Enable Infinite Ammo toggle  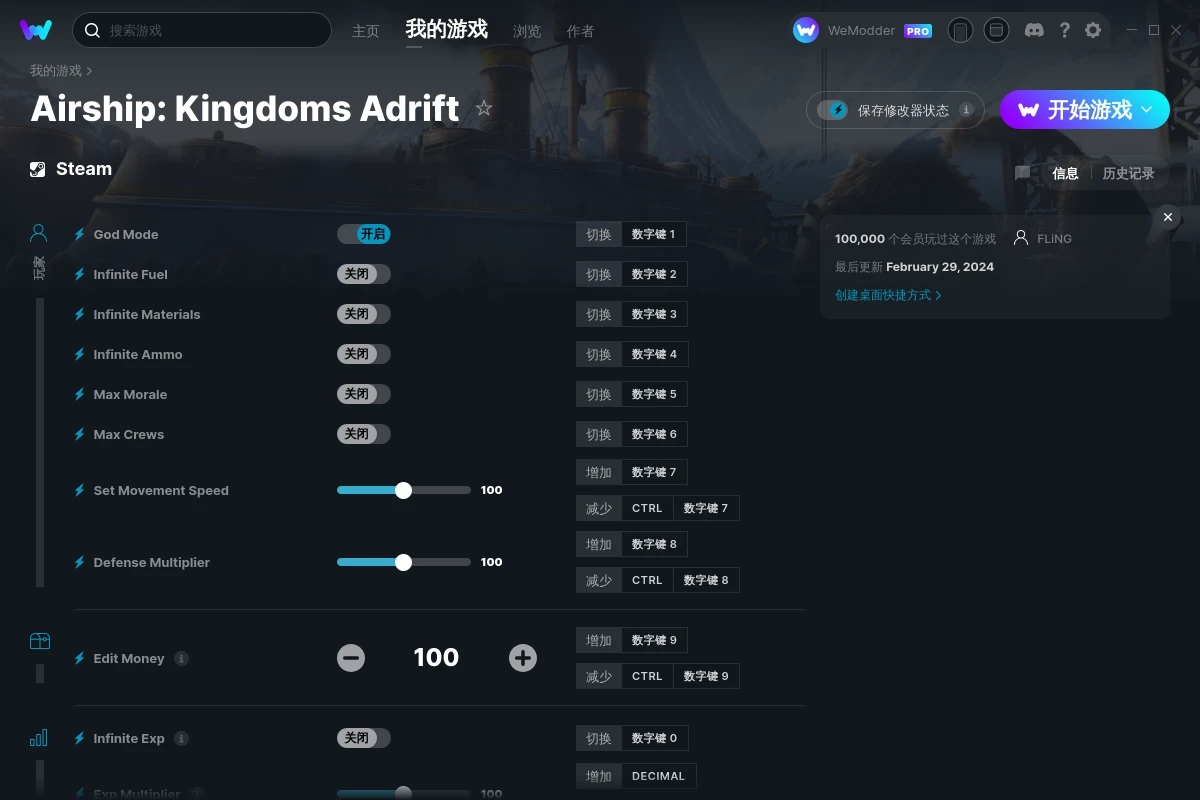(364, 354)
